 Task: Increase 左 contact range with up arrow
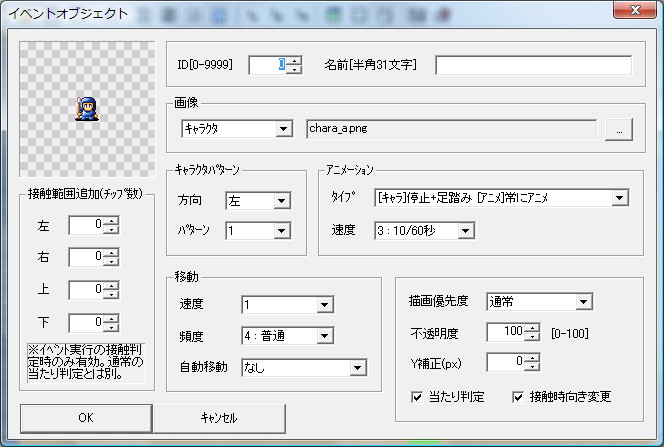click(x=112, y=221)
